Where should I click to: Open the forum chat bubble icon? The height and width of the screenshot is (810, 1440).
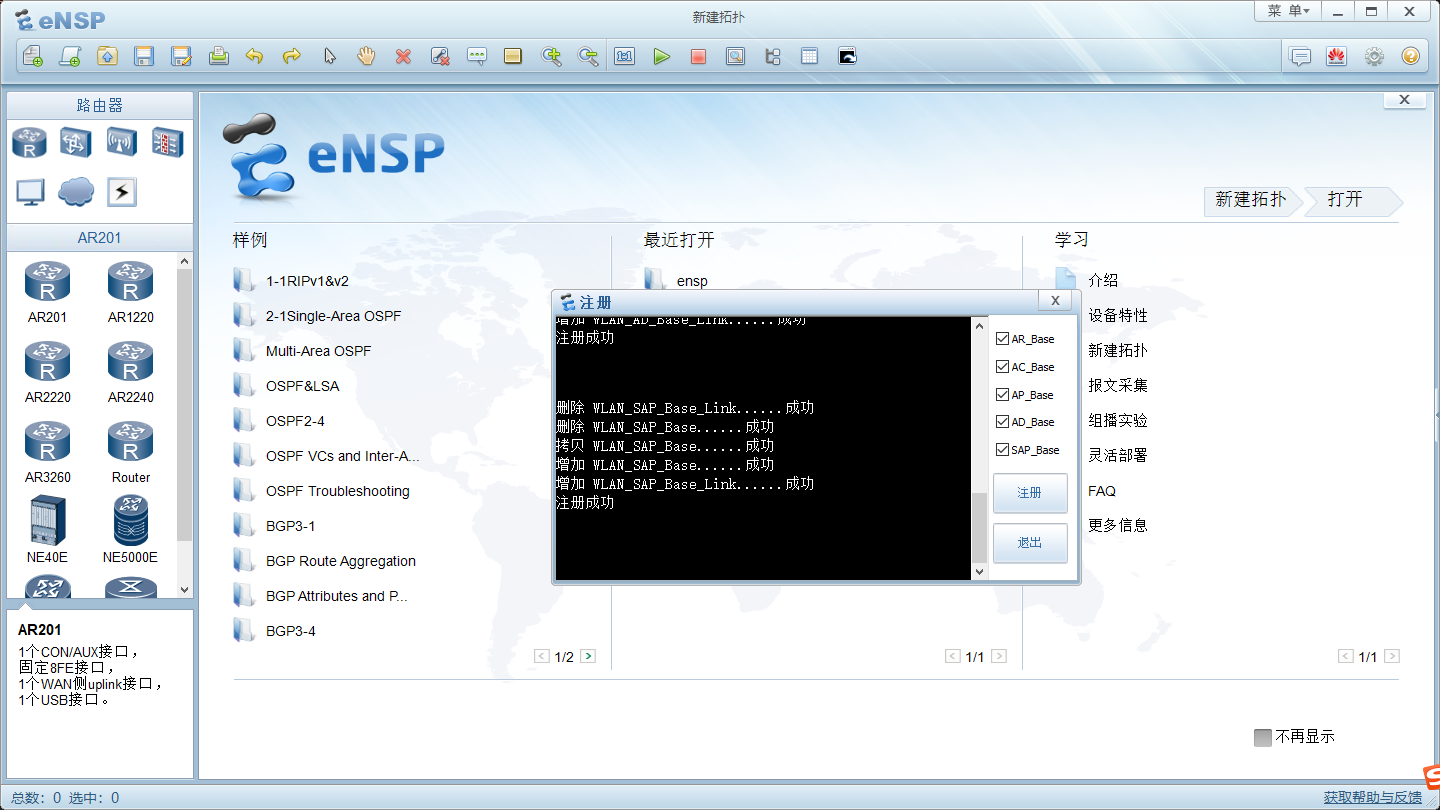pyautogui.click(x=1300, y=56)
